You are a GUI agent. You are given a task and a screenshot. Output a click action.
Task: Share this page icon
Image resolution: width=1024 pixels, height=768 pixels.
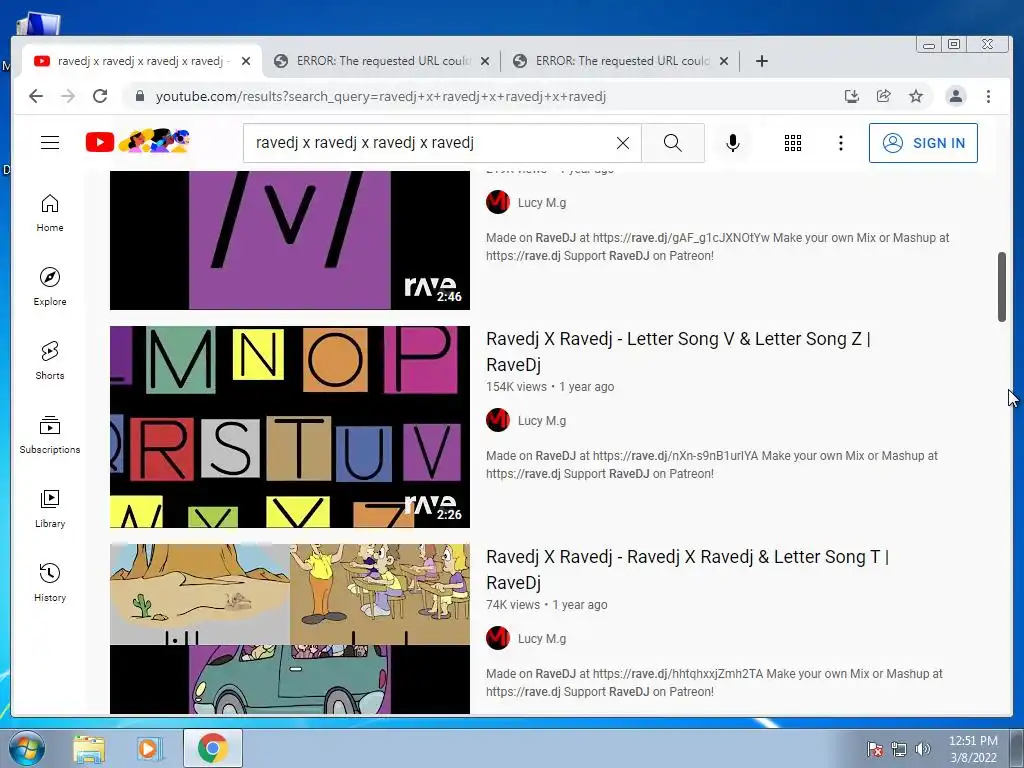point(884,97)
